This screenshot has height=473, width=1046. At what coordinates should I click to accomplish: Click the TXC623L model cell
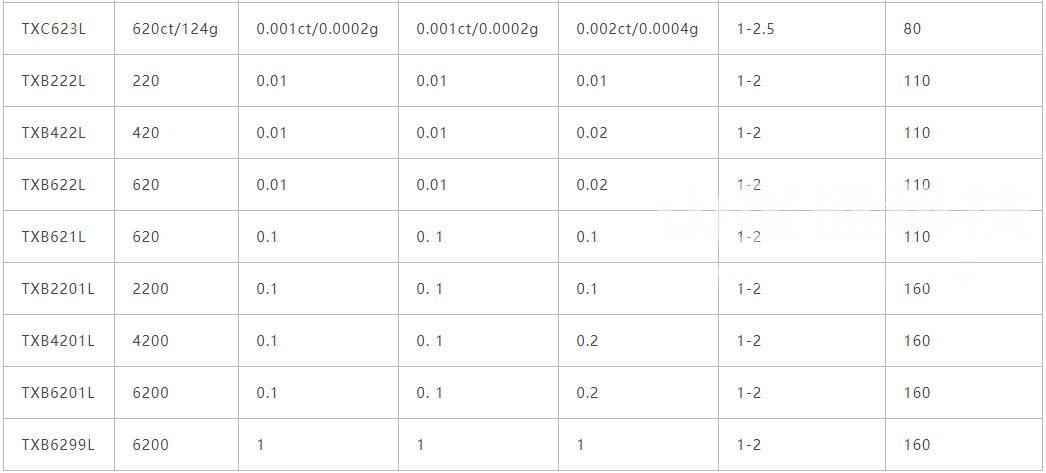[54, 29]
